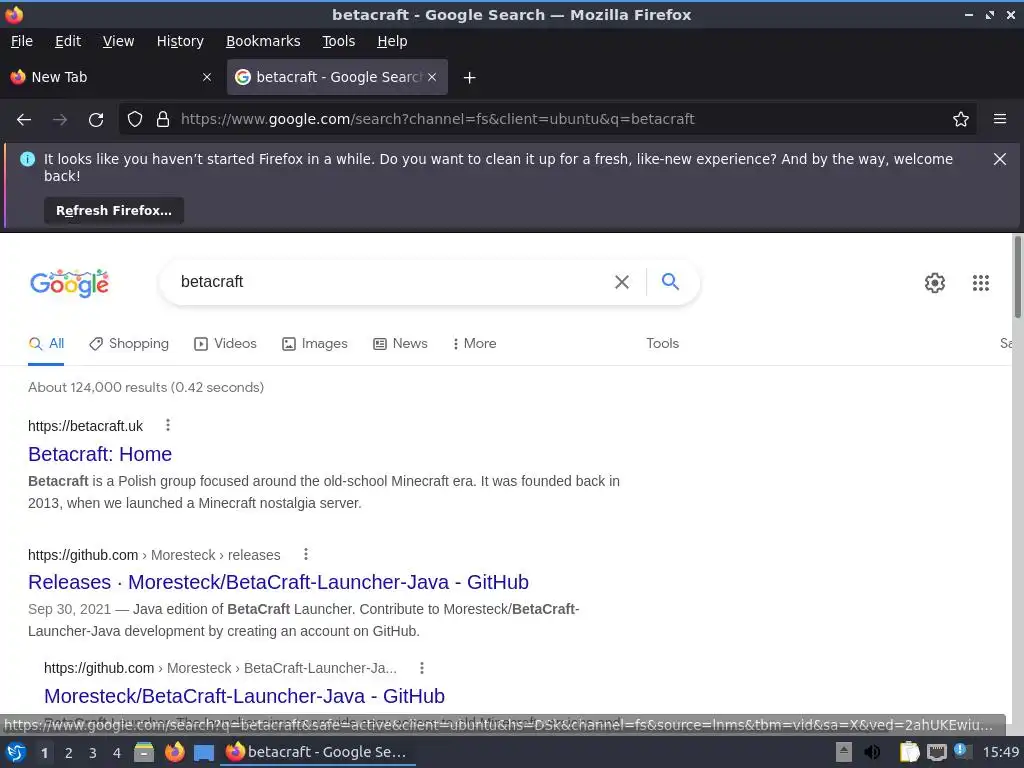Open the clipboard manager tray icon

[x=909, y=752]
